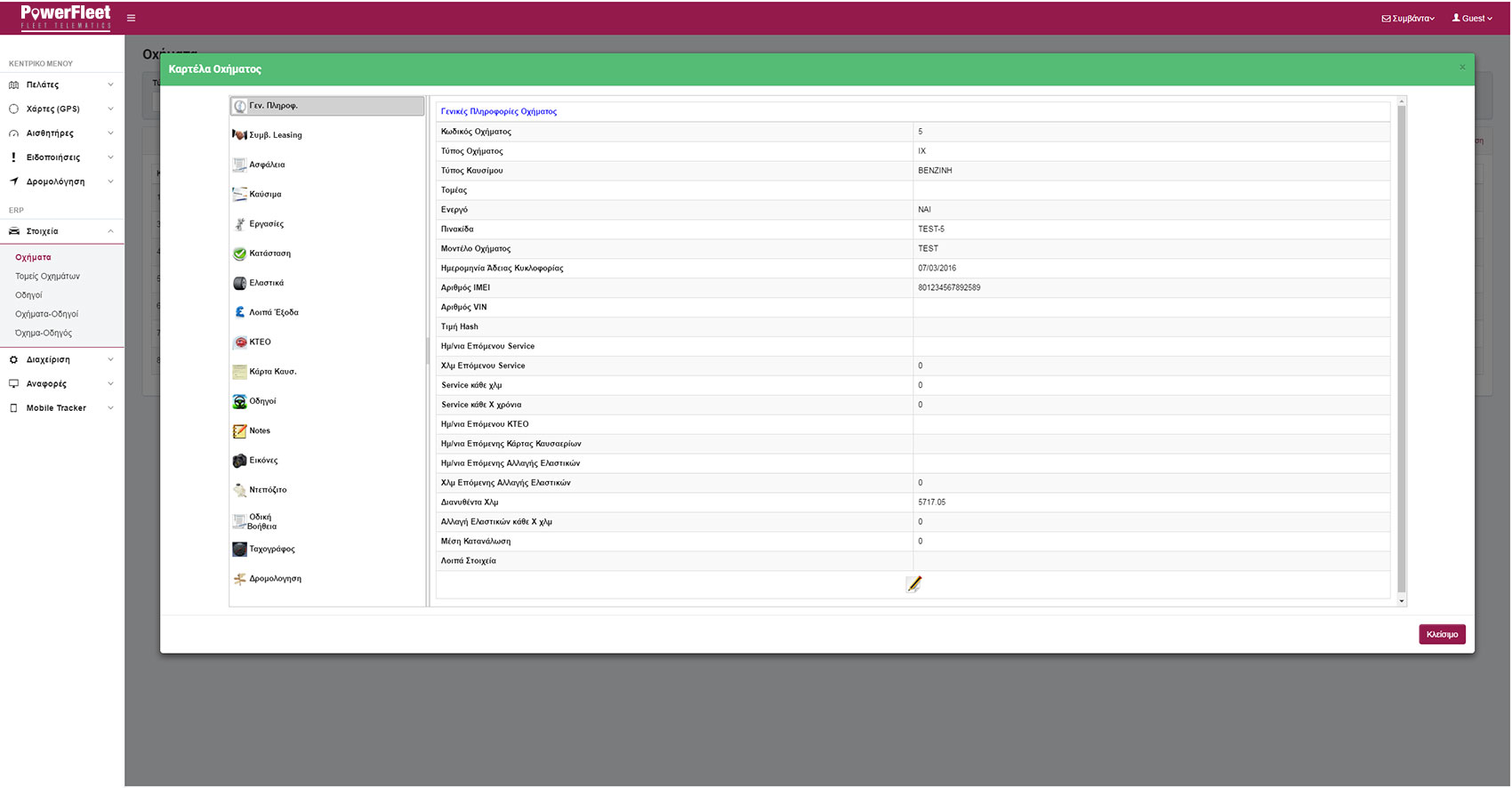Open the Ελαστικά tire icon
Viewport: 1512px width, 788px height.
239,283
